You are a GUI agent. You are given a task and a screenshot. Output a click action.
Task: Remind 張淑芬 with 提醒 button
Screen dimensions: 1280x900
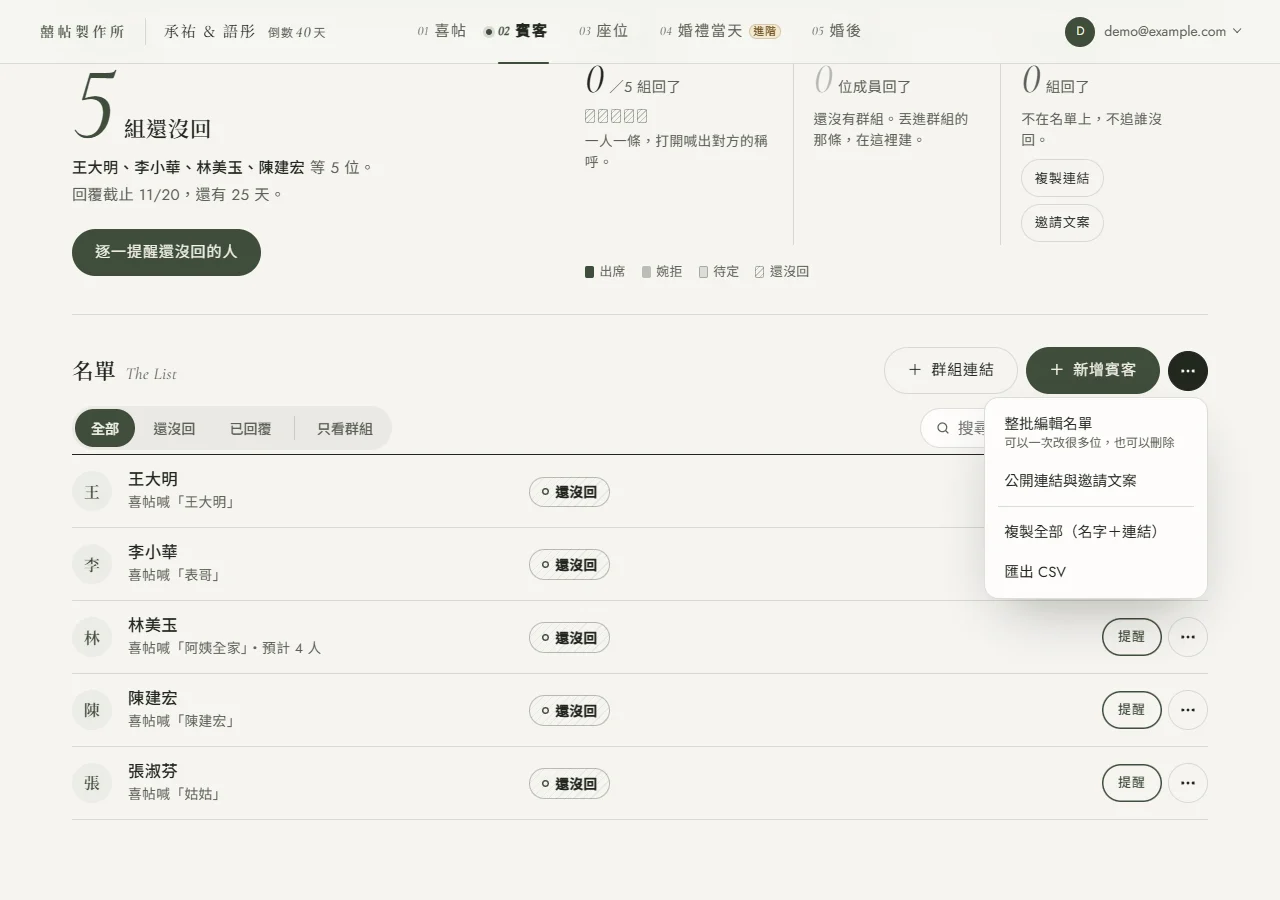(1132, 783)
